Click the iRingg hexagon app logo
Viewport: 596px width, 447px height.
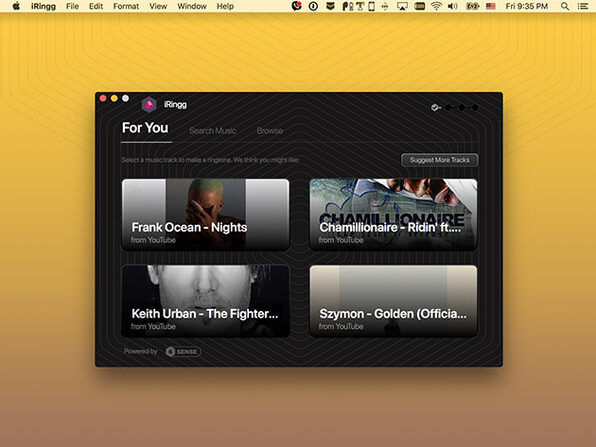[x=149, y=104]
